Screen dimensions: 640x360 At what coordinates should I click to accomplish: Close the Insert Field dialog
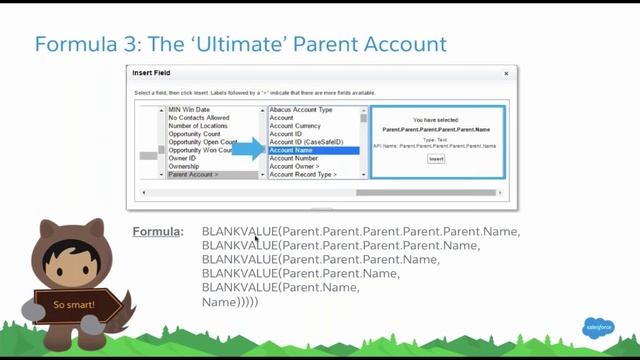tap(506, 73)
